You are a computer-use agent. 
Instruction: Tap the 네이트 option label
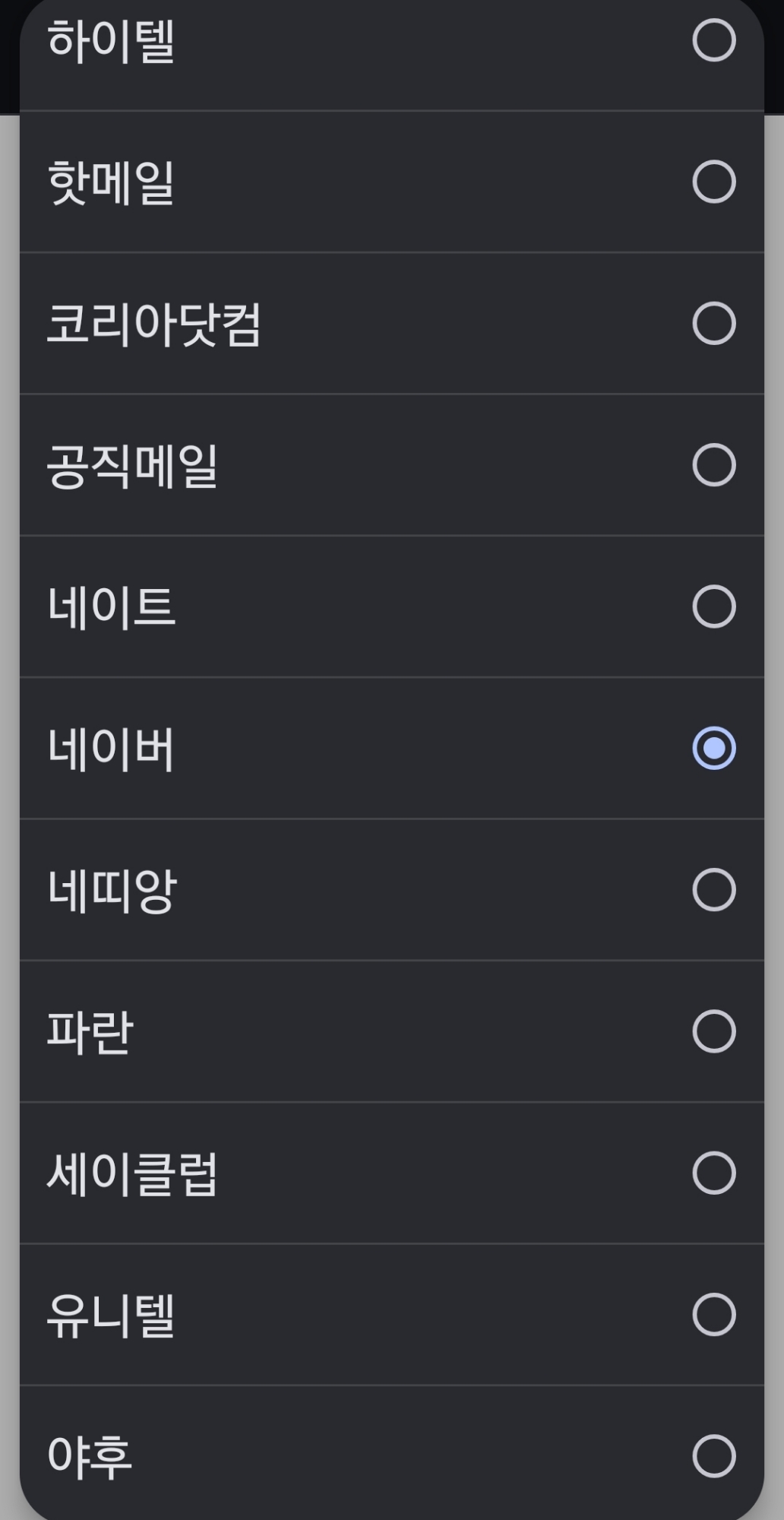112,607
